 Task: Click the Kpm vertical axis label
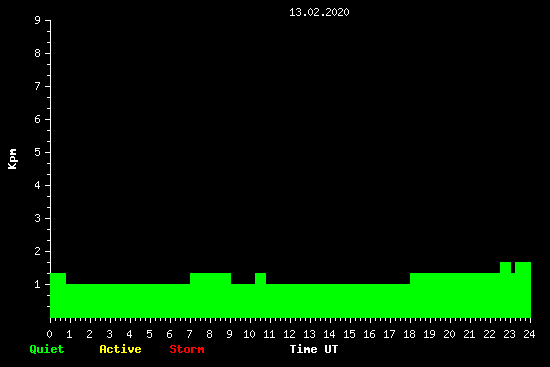(x=13, y=159)
